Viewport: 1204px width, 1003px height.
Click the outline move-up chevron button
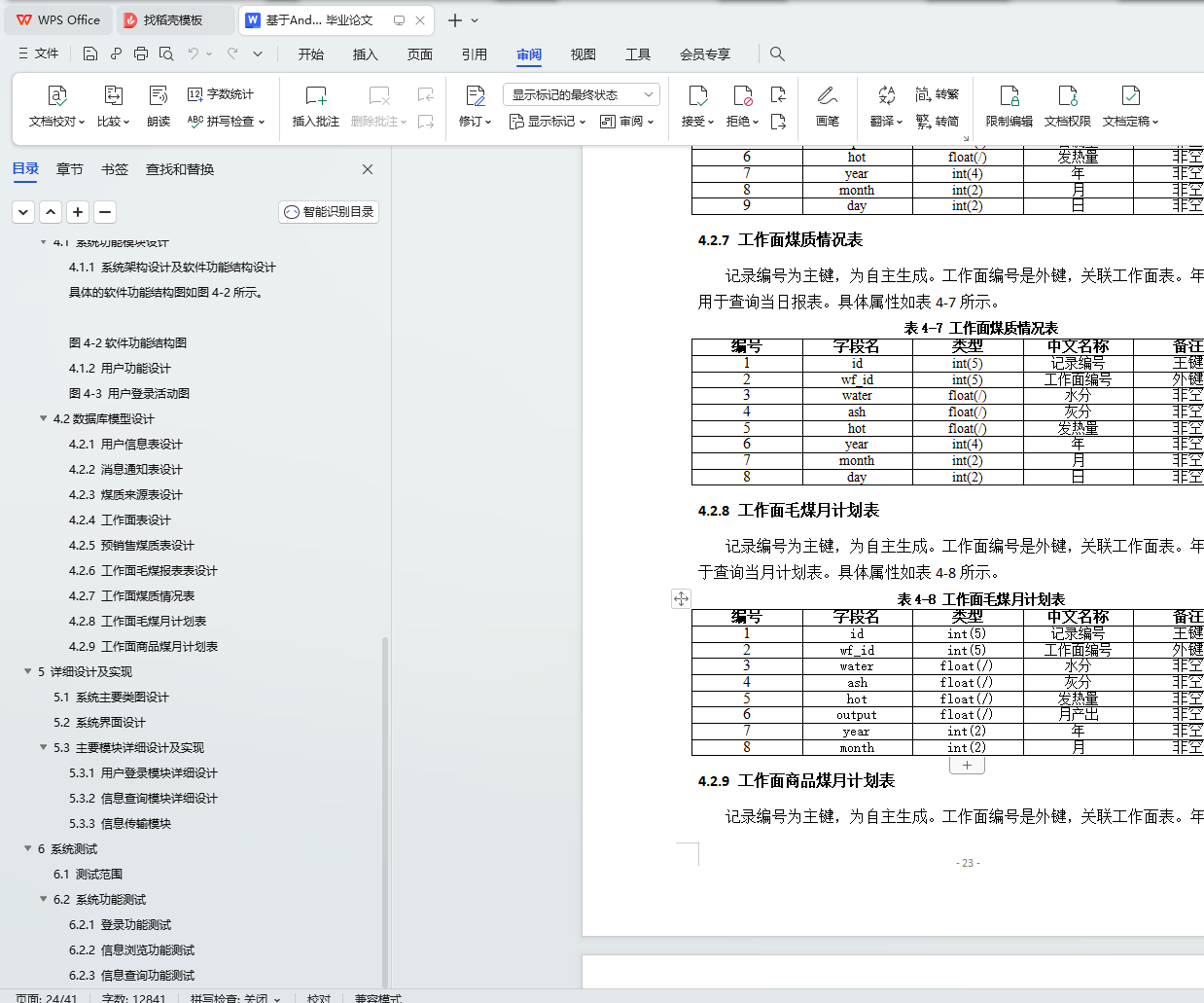(x=51, y=211)
